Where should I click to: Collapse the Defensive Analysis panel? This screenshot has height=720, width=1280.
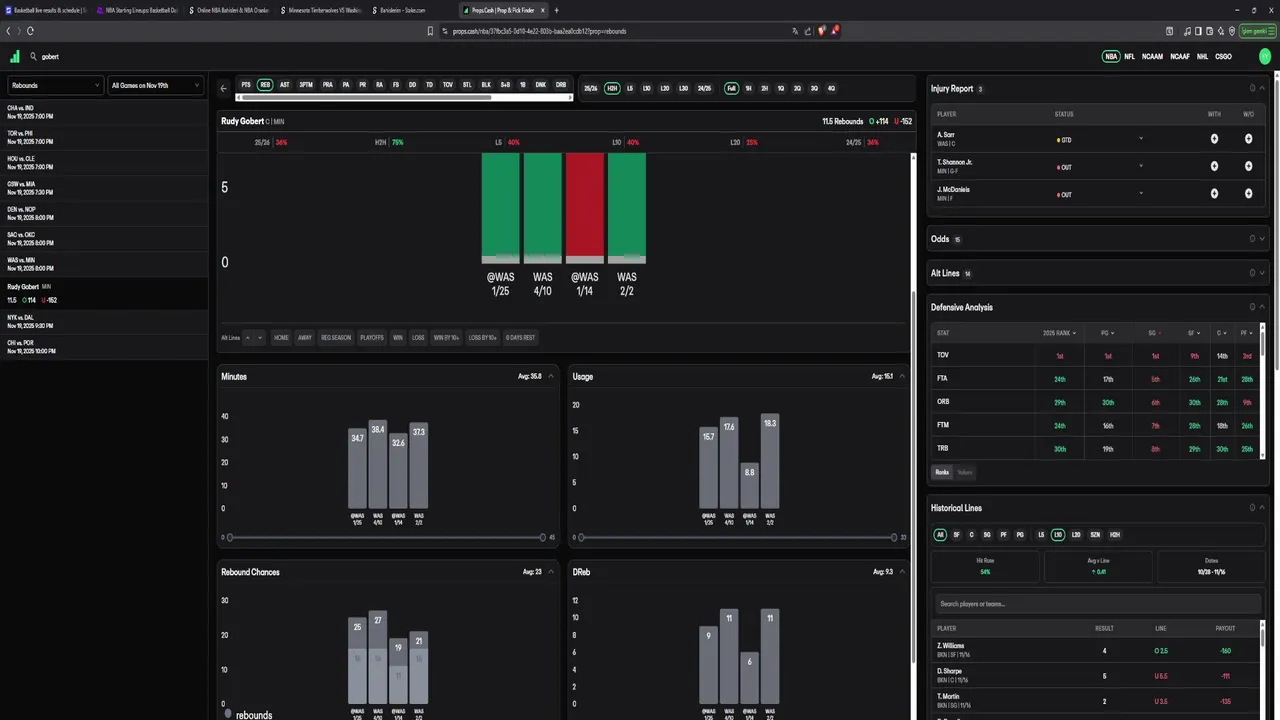[x=1262, y=307]
